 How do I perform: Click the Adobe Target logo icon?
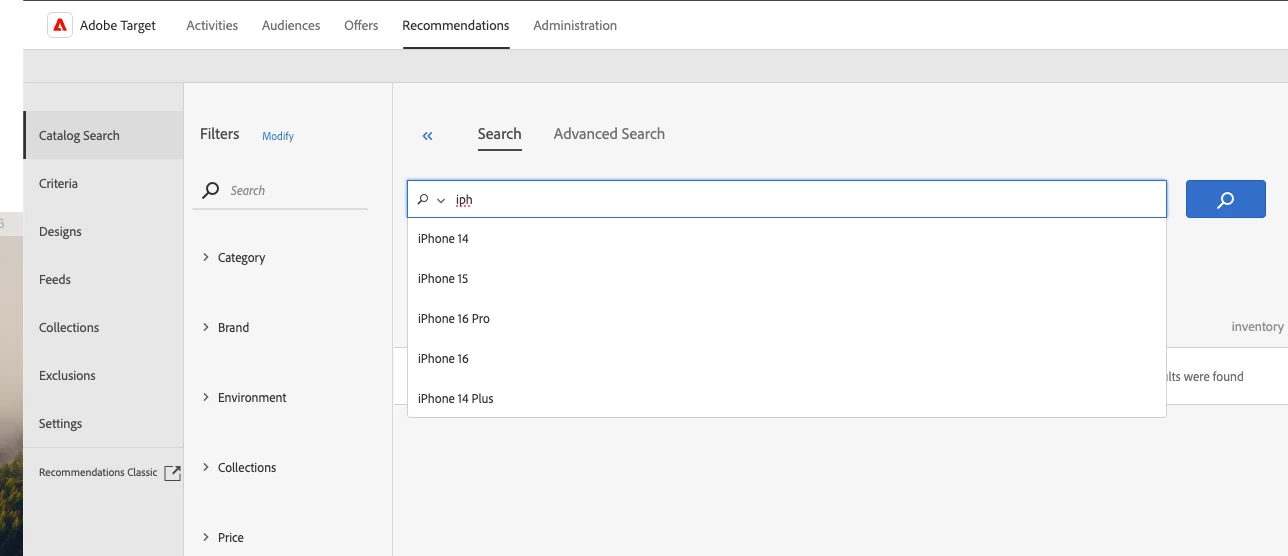point(60,26)
